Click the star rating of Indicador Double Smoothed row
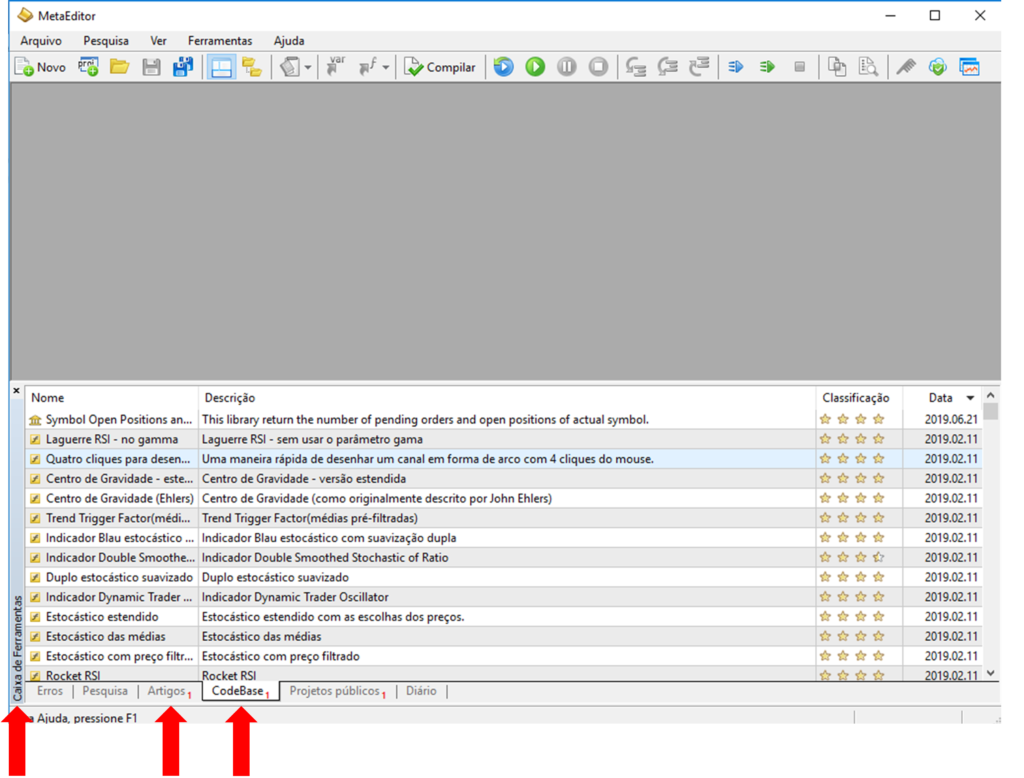 [852, 558]
